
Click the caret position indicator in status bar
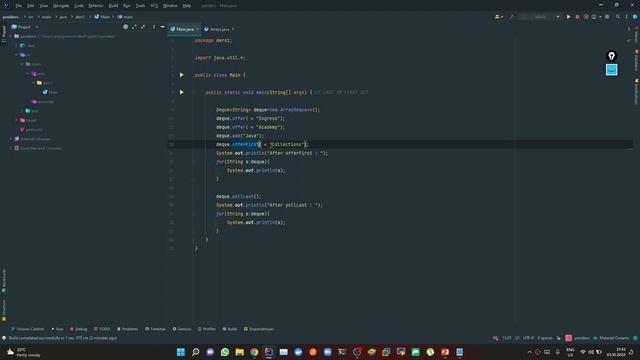click(x=507, y=338)
